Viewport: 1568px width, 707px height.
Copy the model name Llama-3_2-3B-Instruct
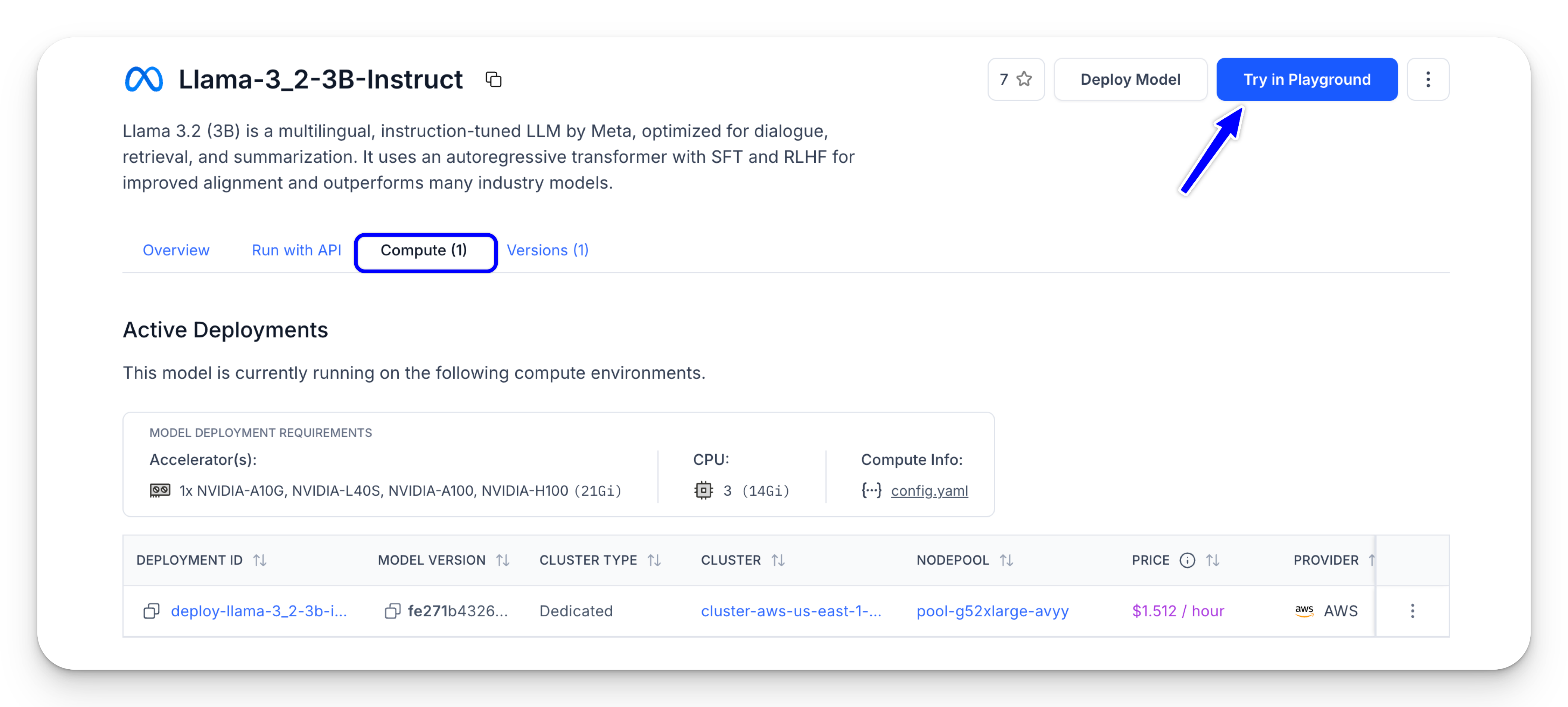493,80
